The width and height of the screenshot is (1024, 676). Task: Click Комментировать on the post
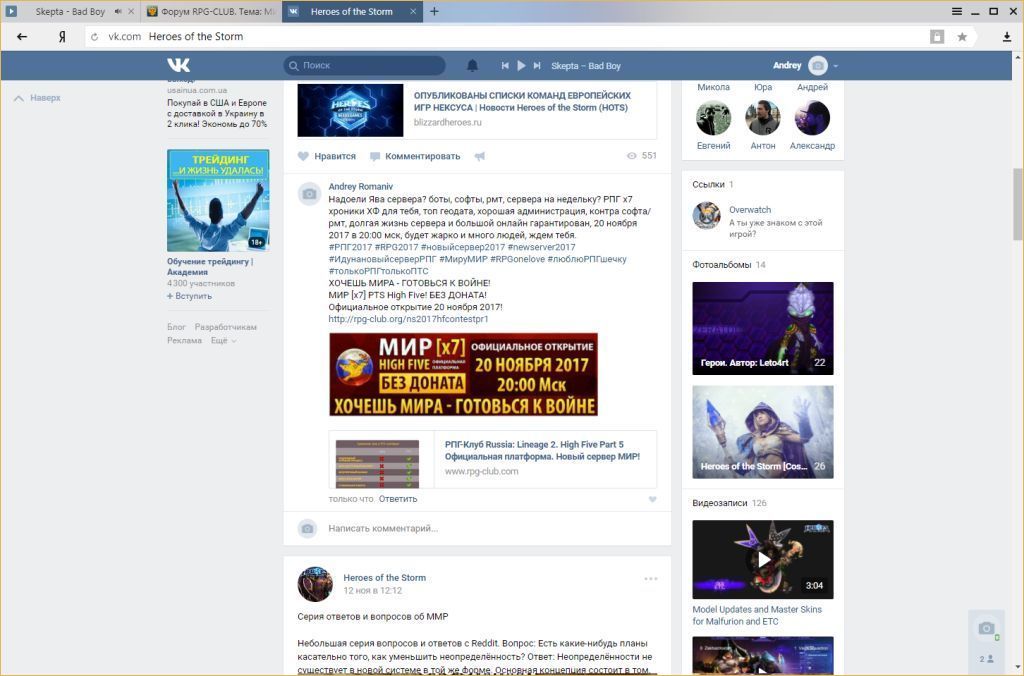click(x=415, y=156)
